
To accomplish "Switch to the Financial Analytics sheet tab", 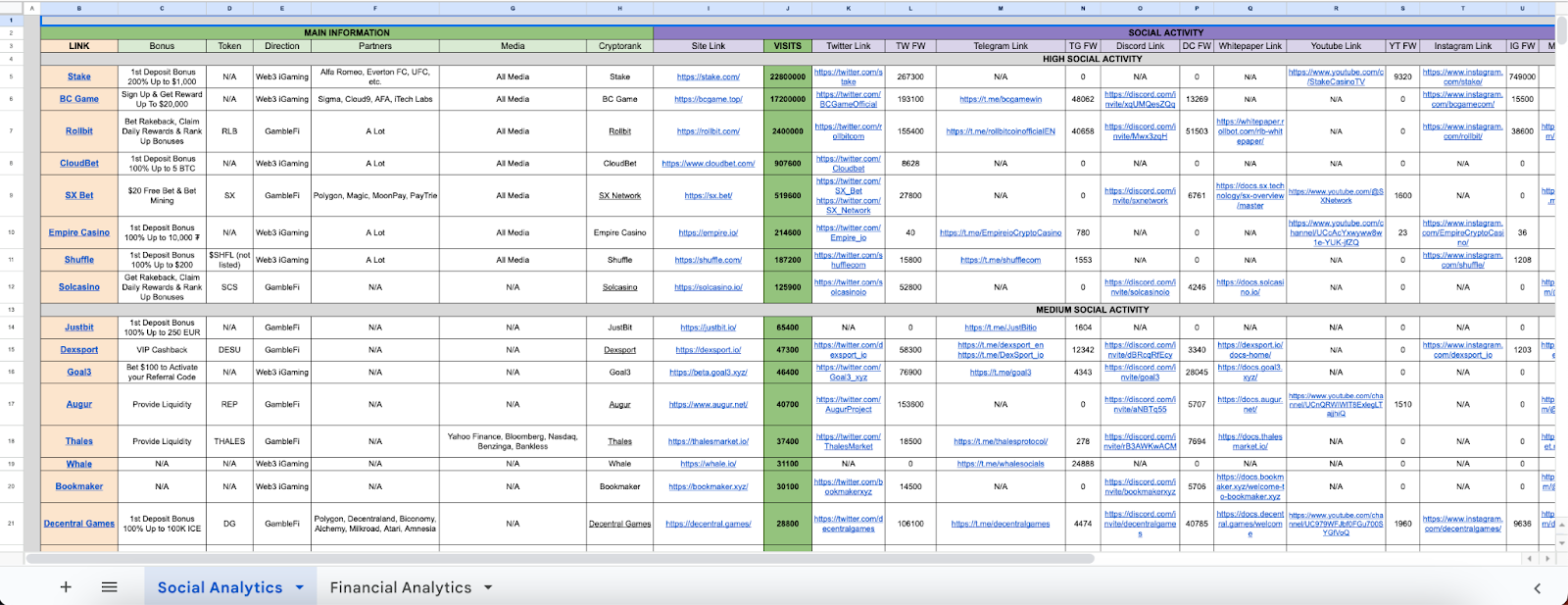I will pos(401,587).
